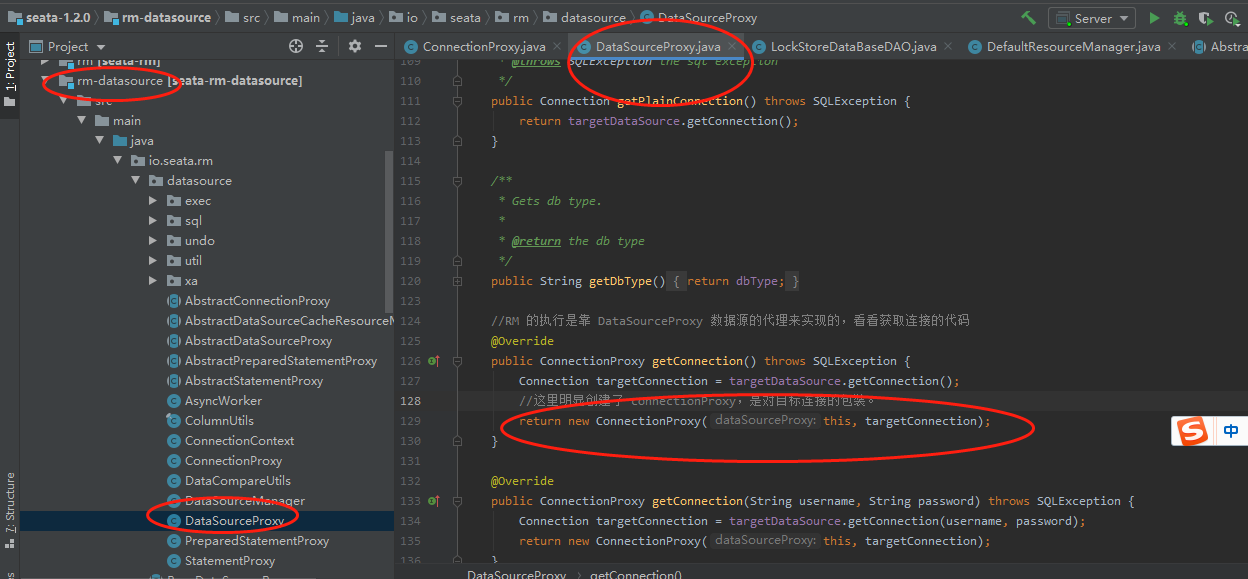Click getConnection() in bottom editor breadcrumb

click(x=636, y=574)
